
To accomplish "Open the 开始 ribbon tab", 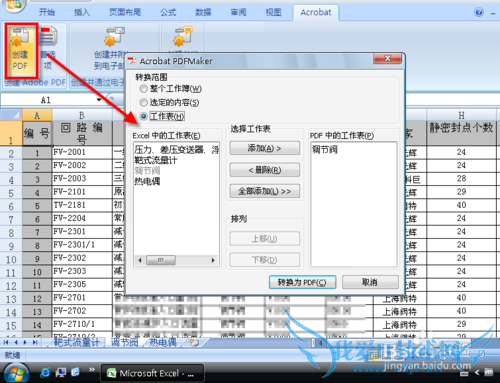I will (46, 13).
